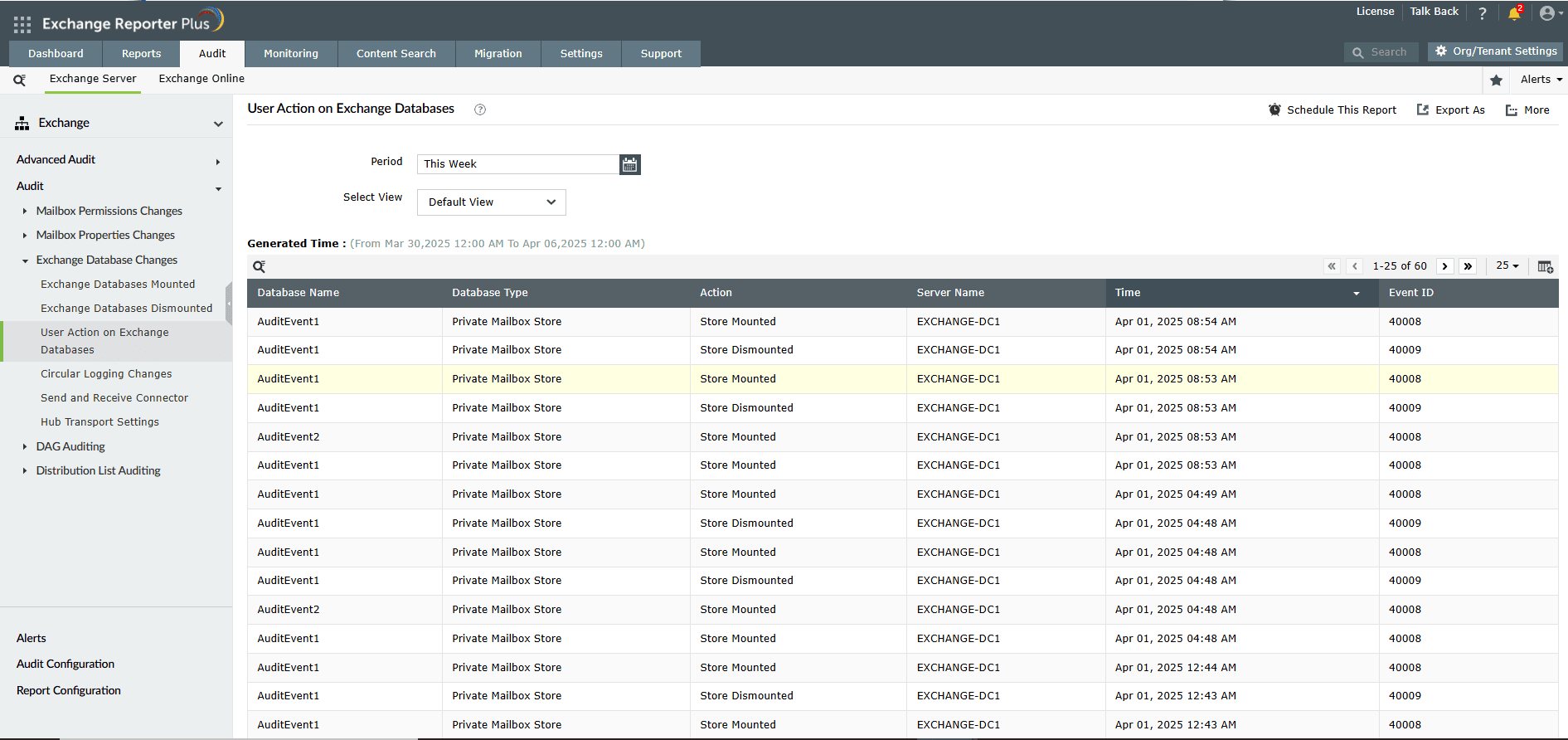Screen dimensions: 1568x740
Task: Open the Content Search tab
Action: point(396,54)
